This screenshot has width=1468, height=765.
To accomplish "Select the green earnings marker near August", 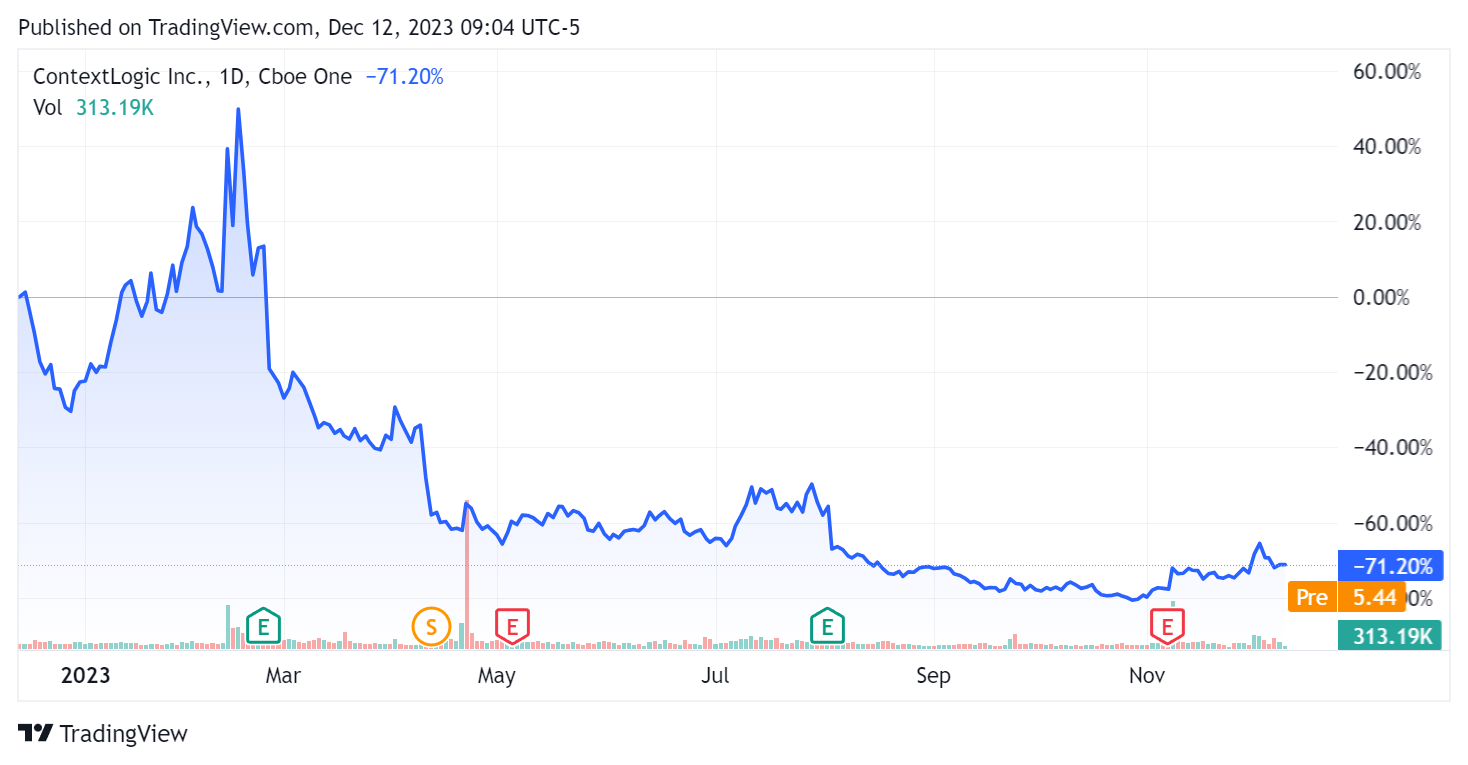I will (x=827, y=626).
